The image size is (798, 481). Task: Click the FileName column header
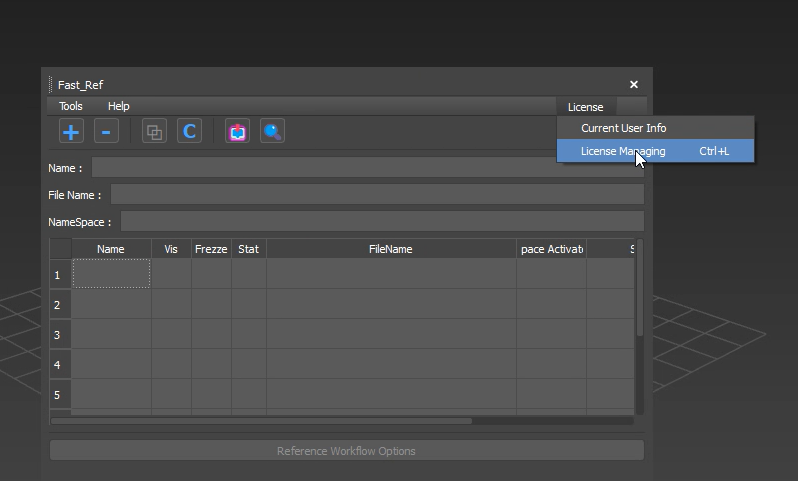(390, 249)
